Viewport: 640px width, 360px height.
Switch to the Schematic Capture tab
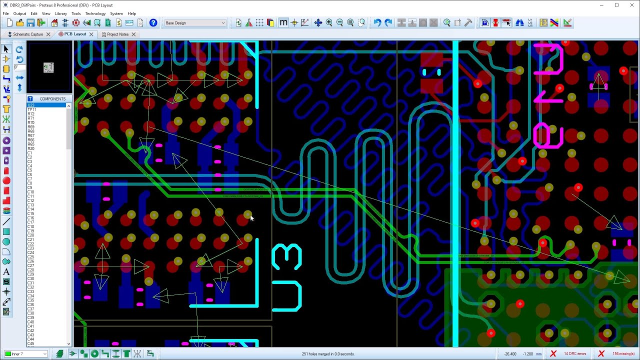click(29, 34)
